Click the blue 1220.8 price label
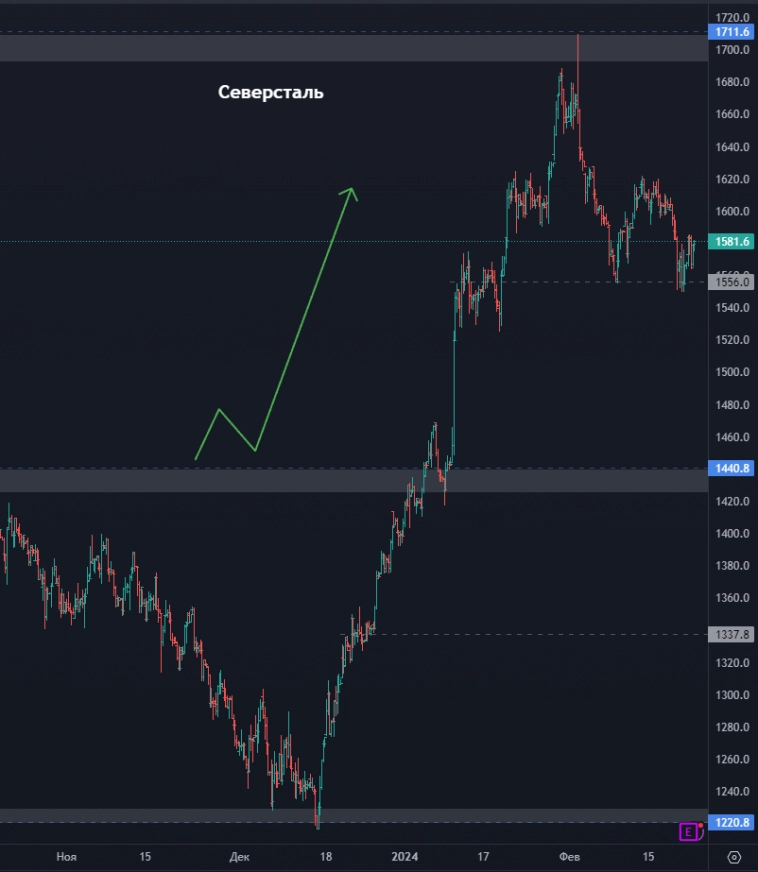The image size is (758, 872). click(731, 823)
